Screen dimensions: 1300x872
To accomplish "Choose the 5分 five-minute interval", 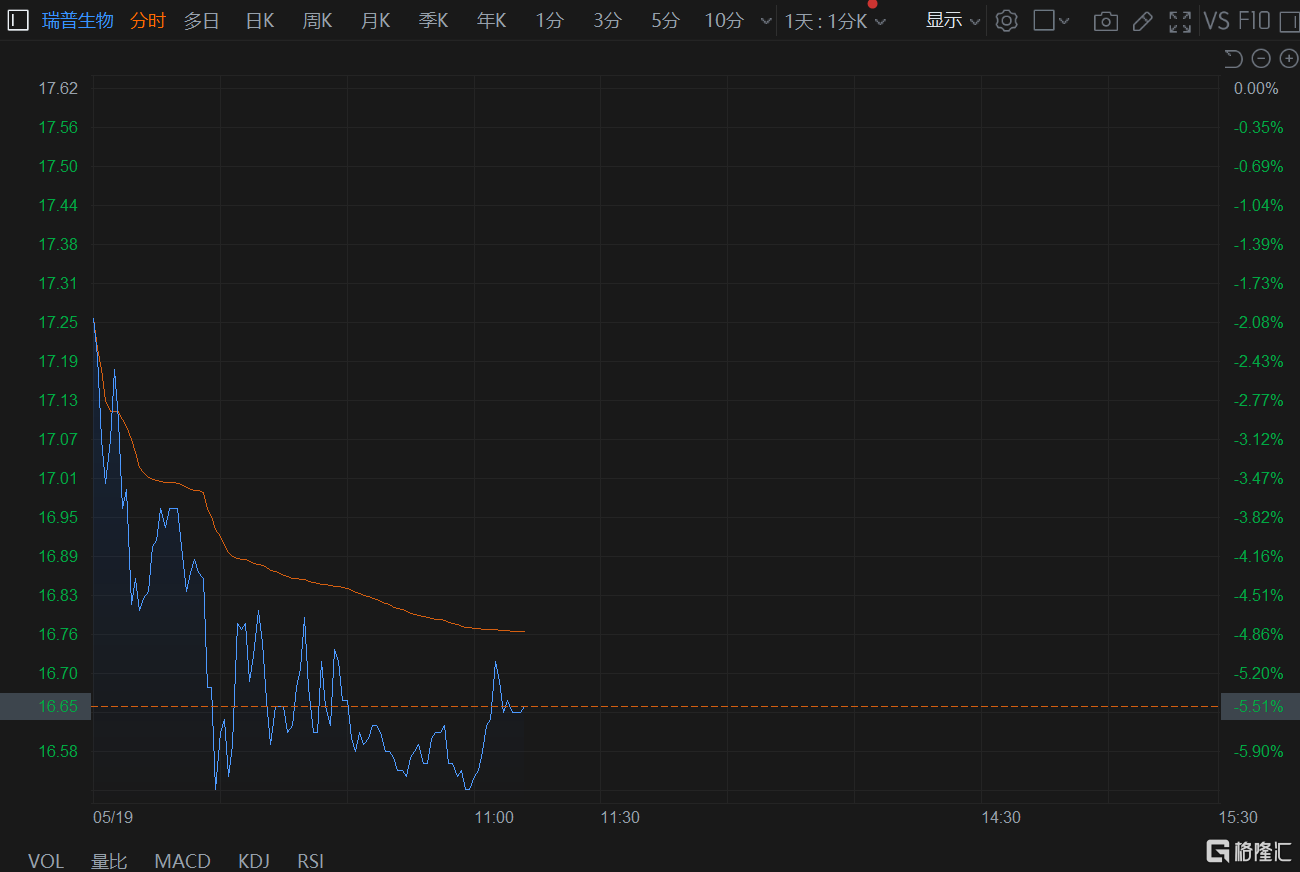I will pyautogui.click(x=665, y=20).
